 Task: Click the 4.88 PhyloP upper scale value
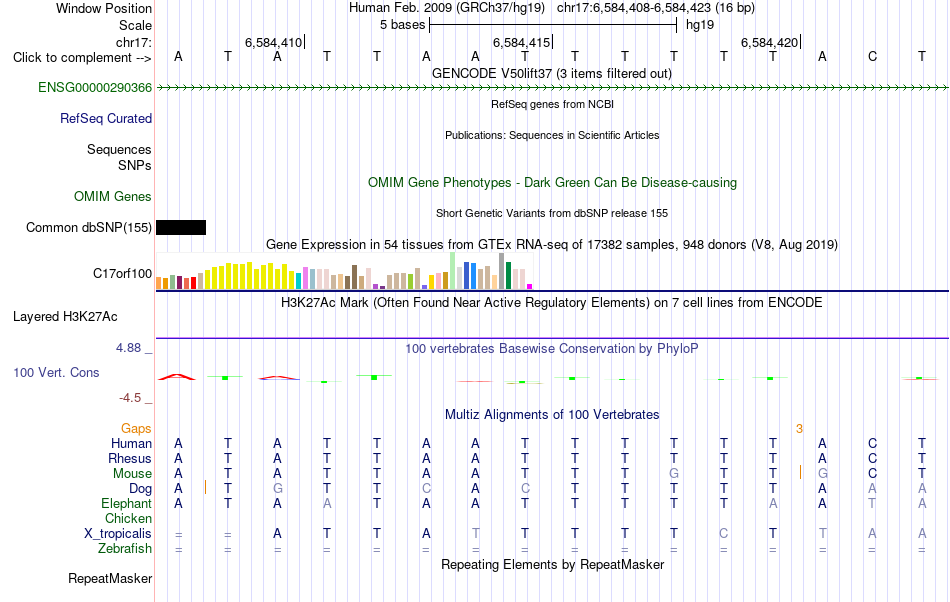(x=128, y=348)
